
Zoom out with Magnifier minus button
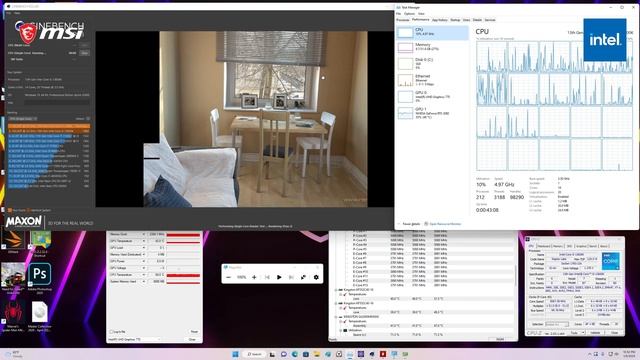click(x=229, y=277)
